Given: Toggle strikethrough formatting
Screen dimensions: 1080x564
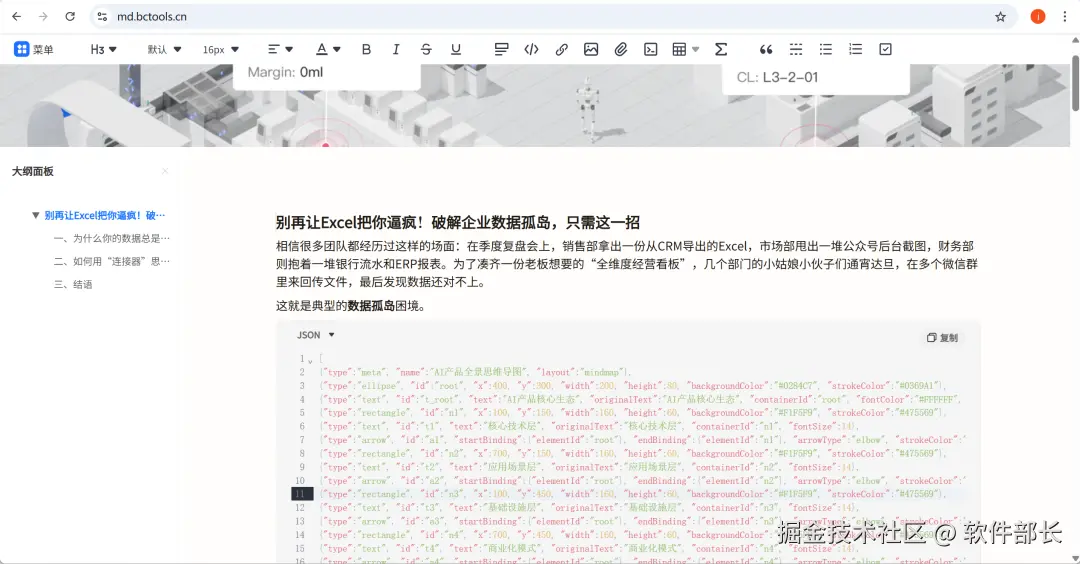Looking at the screenshot, I should point(426,49).
